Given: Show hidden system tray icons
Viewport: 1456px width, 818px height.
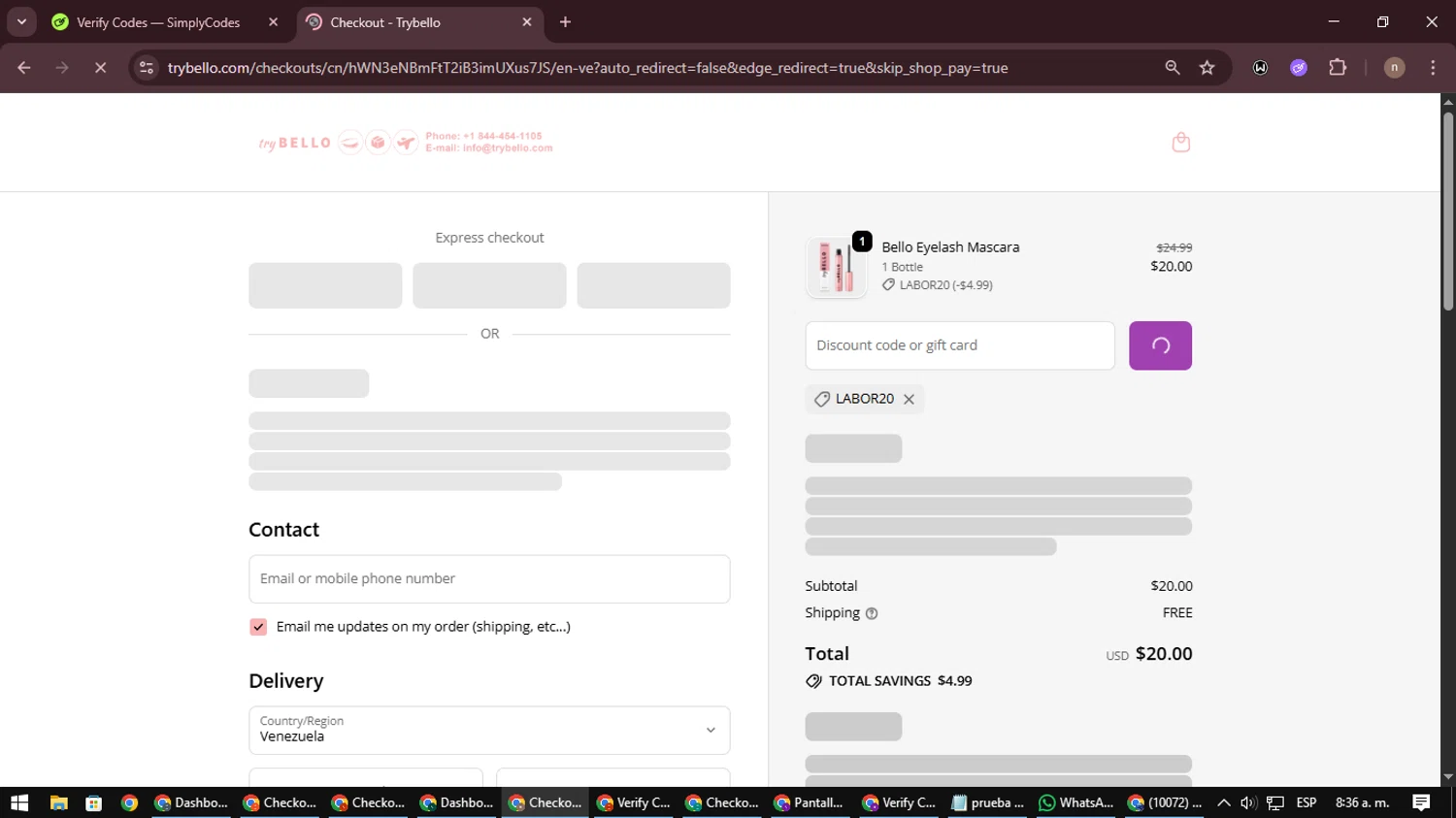Looking at the screenshot, I should click(1224, 802).
